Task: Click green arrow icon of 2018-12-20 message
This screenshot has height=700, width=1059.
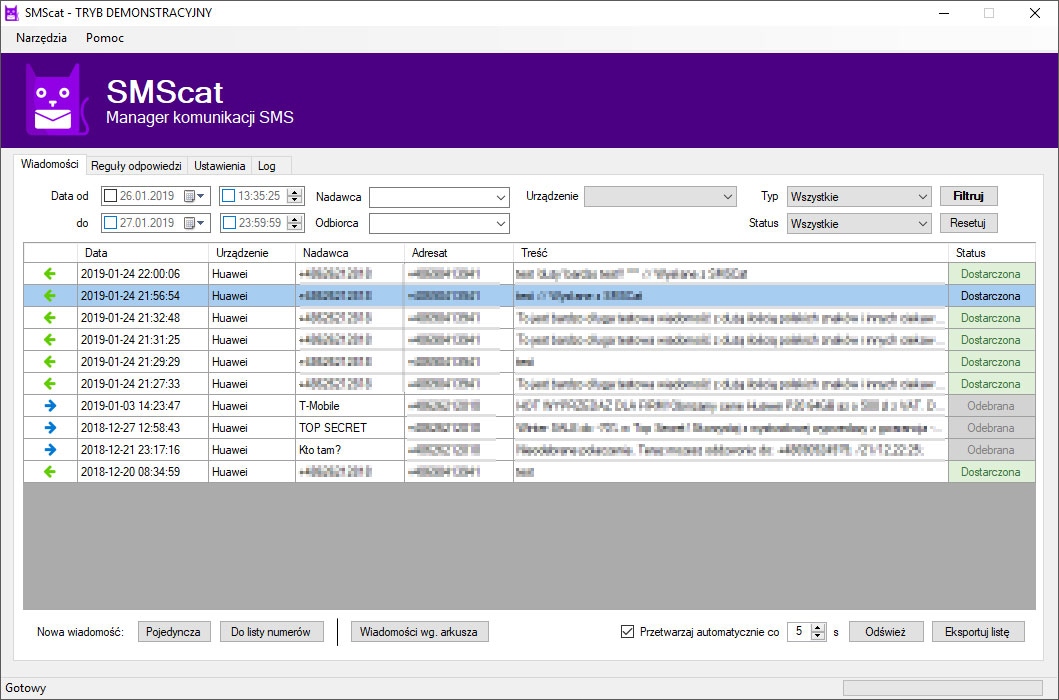Action: 50,472
